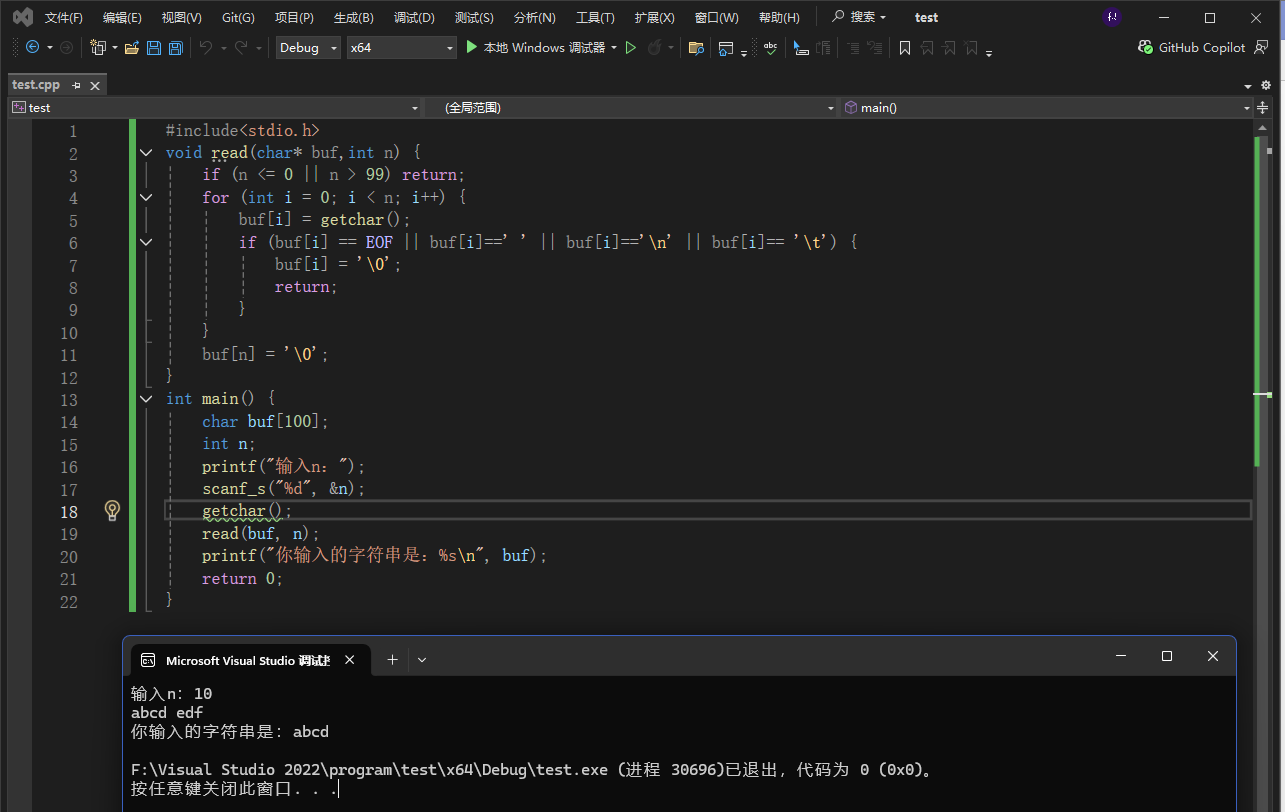The width and height of the screenshot is (1285, 812).
Task: Click the window layout icon after Find in Files
Action: click(727, 47)
